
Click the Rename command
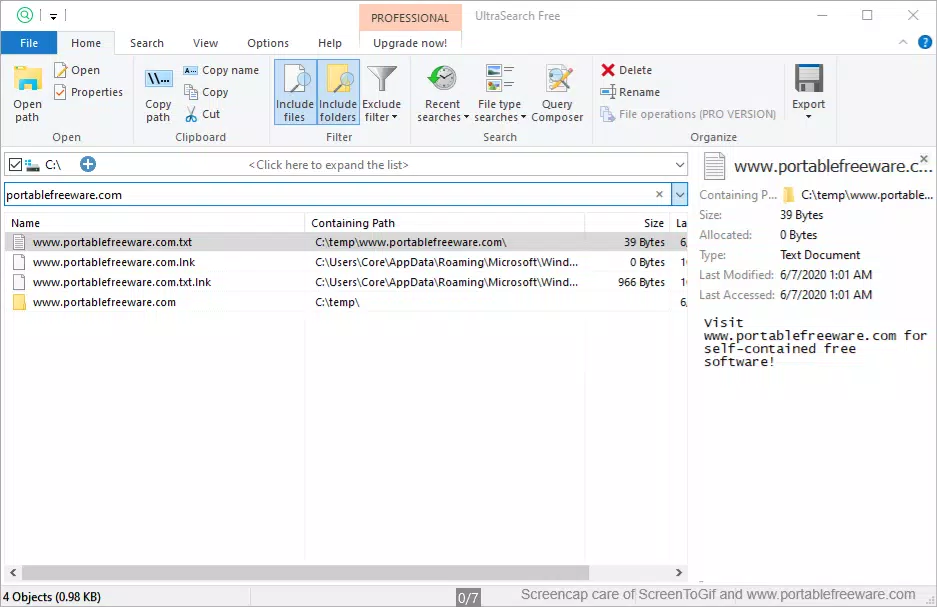click(630, 92)
